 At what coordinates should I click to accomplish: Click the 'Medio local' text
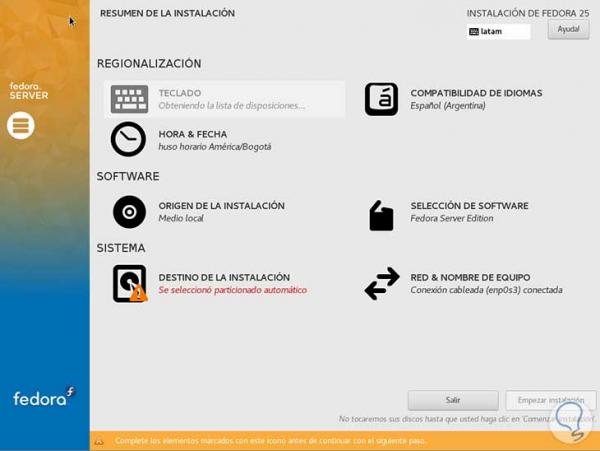[x=181, y=218]
